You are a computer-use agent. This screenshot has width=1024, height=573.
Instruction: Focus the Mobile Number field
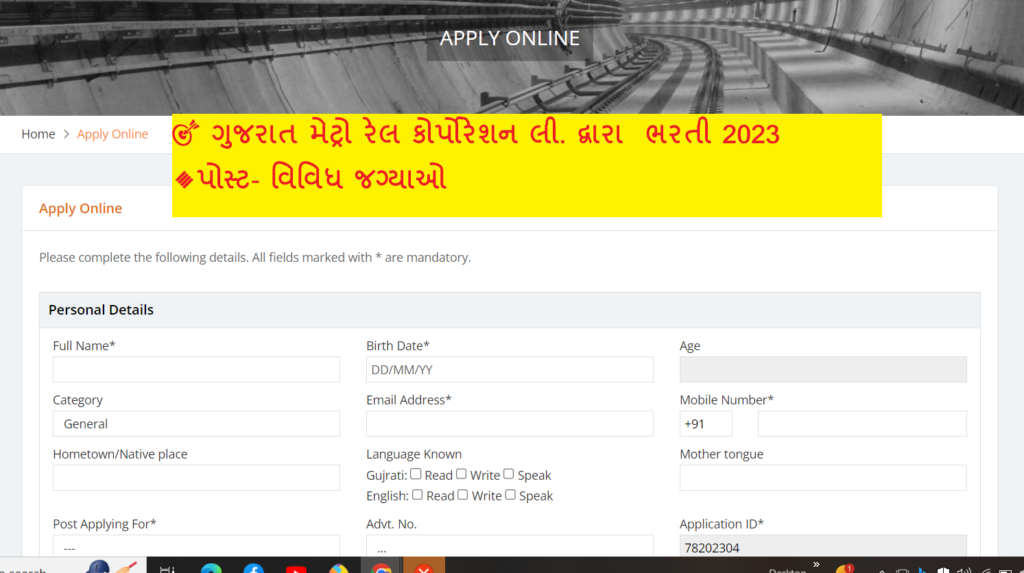point(862,423)
